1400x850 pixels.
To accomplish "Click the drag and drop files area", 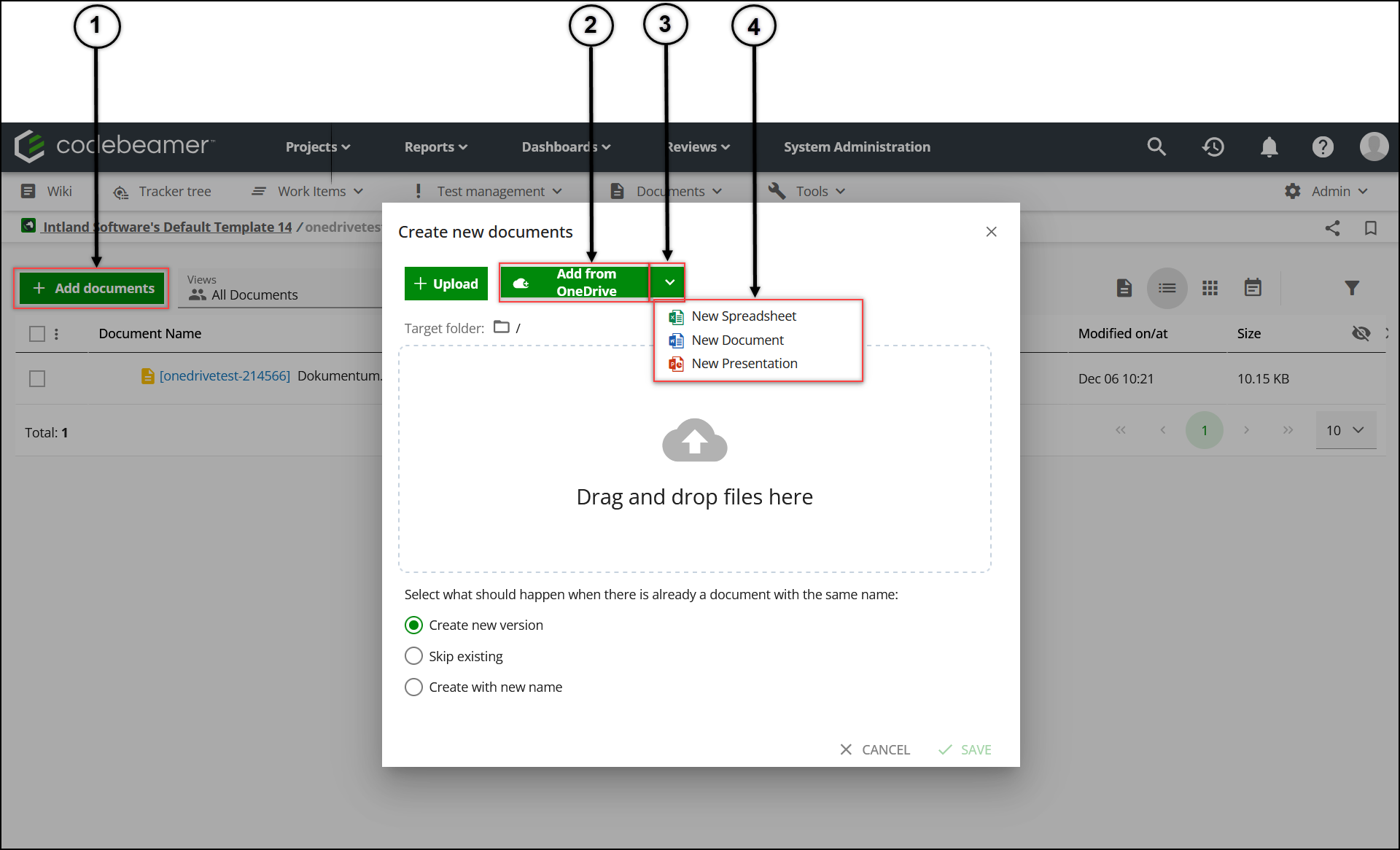I will click(695, 459).
